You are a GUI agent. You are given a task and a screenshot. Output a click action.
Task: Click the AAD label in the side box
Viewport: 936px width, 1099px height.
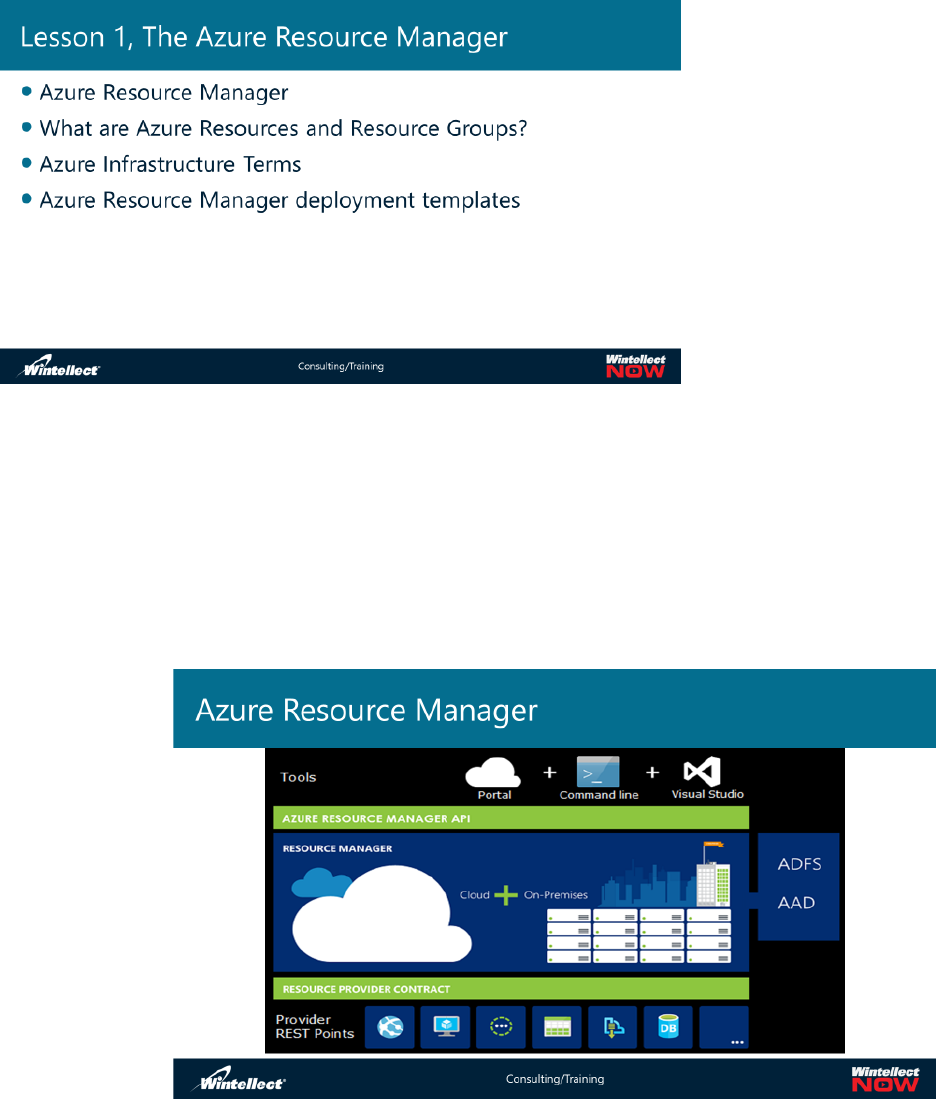796,903
